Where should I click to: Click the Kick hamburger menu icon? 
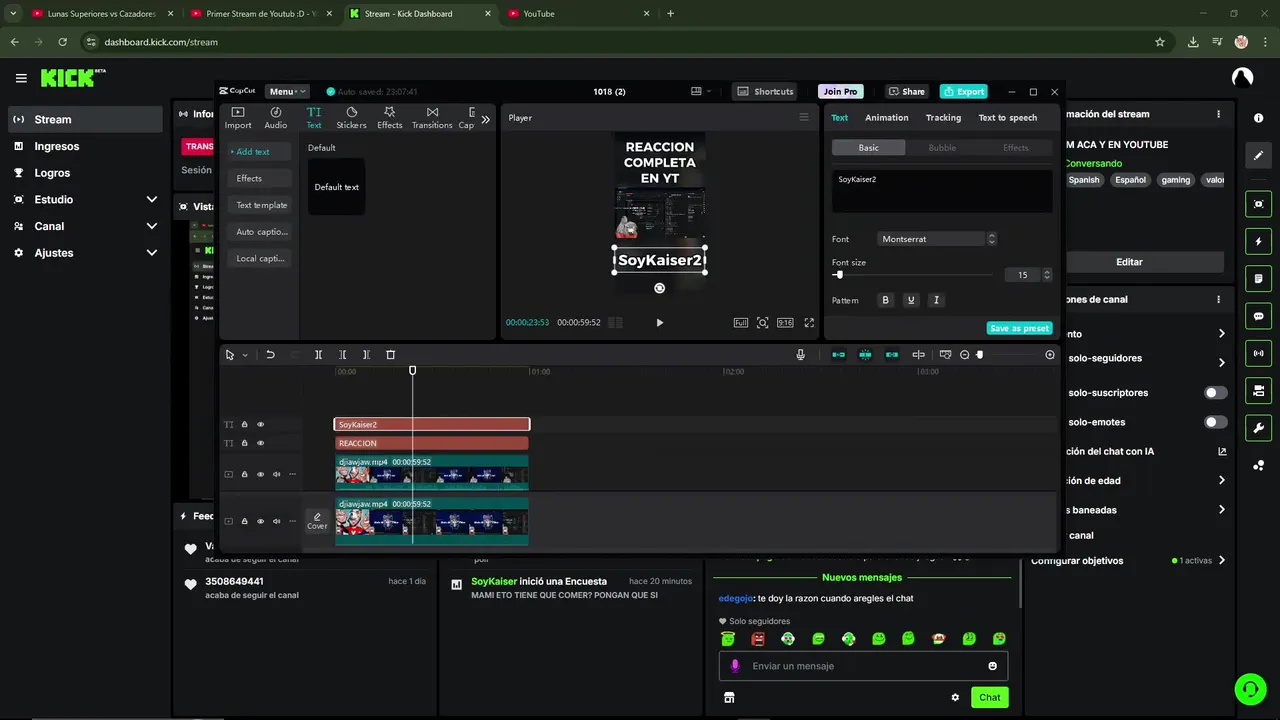(21, 78)
